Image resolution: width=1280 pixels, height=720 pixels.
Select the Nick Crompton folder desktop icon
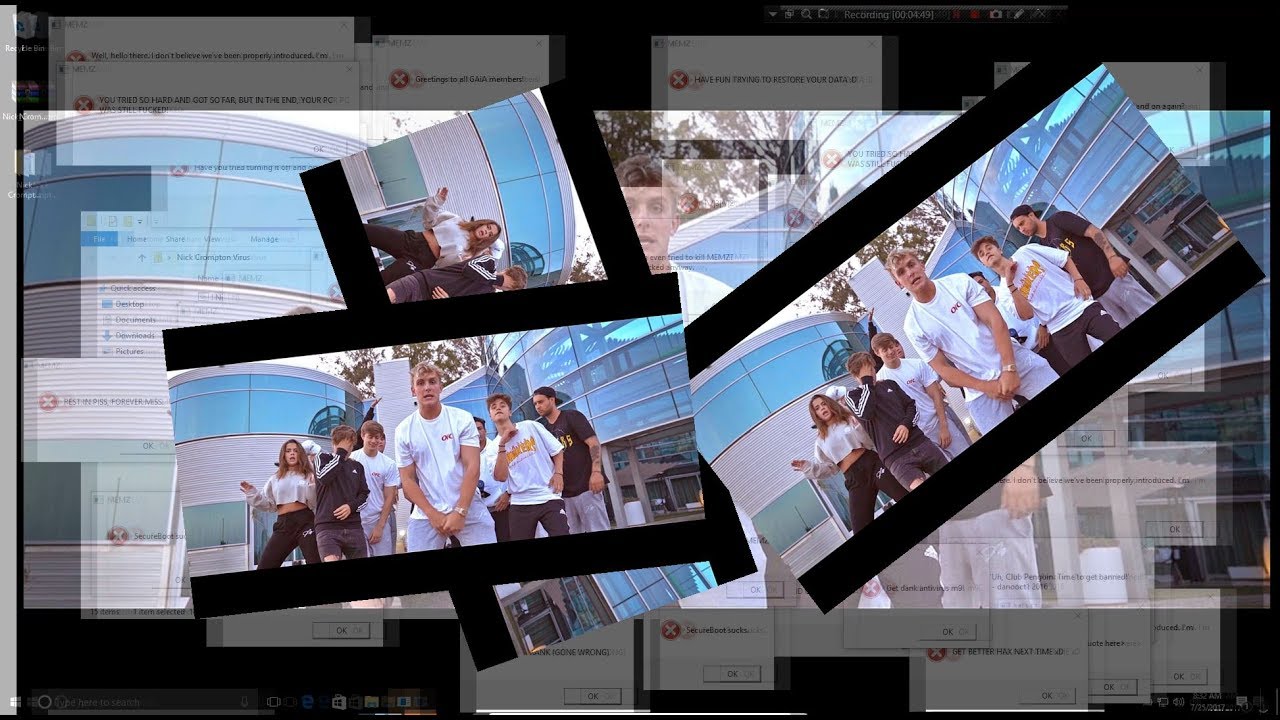coord(26,175)
